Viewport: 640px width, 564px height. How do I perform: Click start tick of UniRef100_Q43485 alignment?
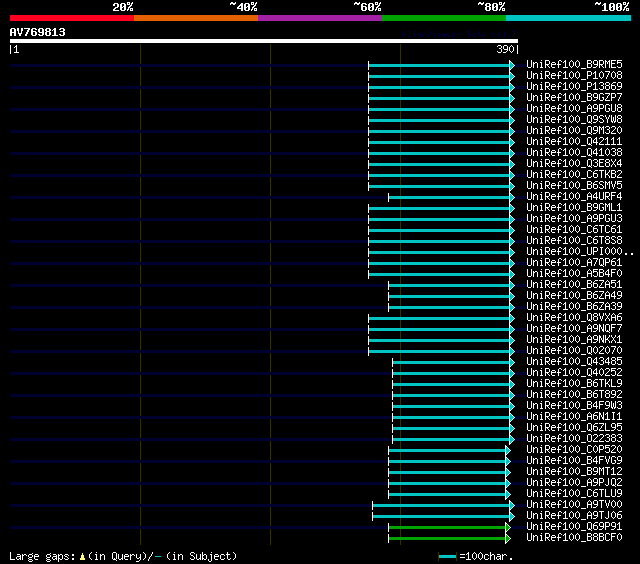393,362
